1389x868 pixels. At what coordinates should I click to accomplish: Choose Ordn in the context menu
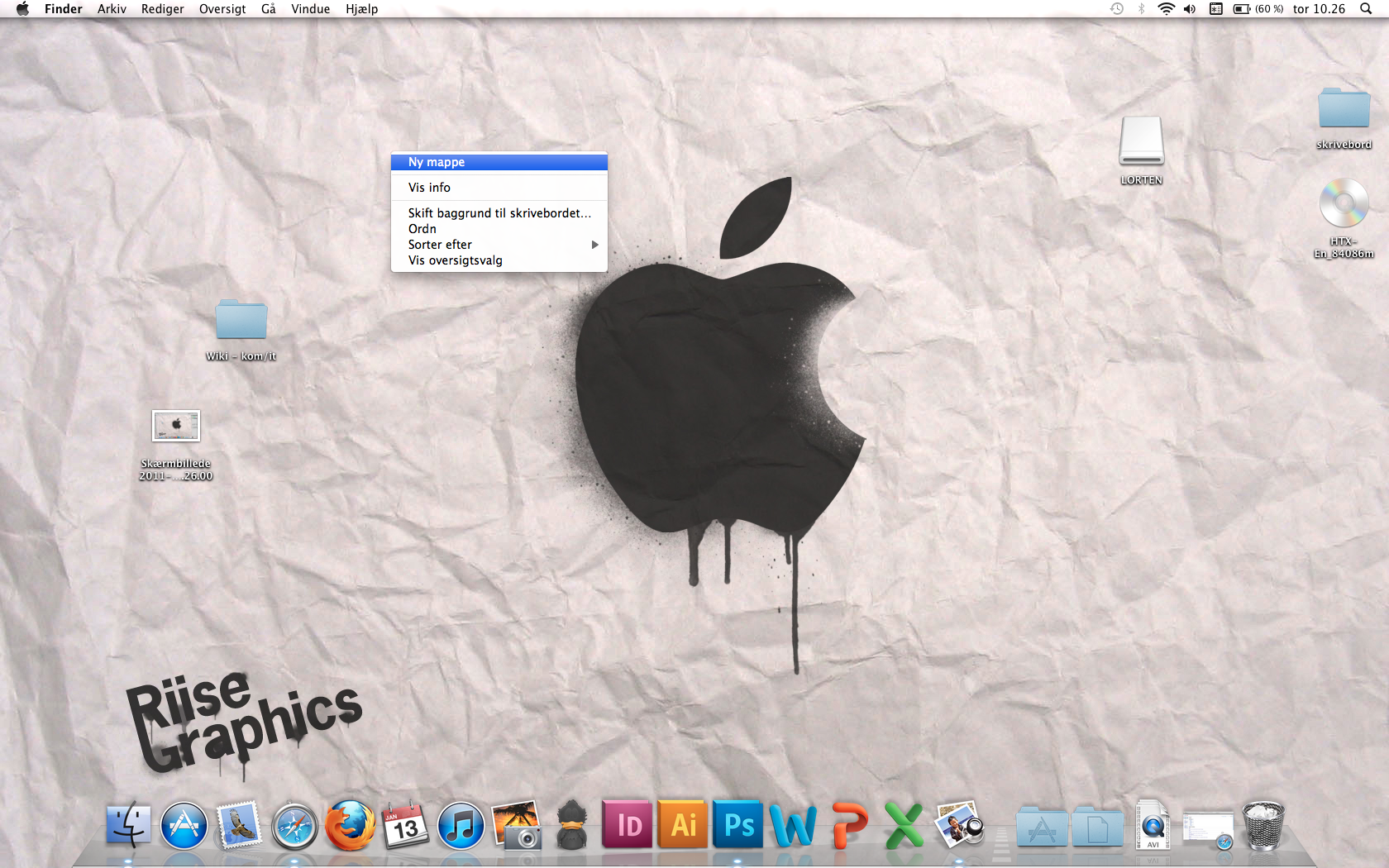499,229
